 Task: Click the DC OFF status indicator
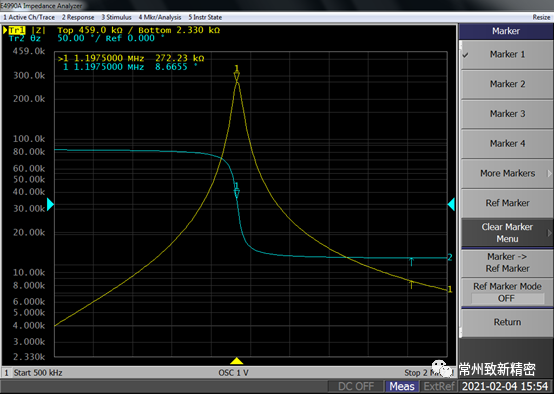pos(356,386)
